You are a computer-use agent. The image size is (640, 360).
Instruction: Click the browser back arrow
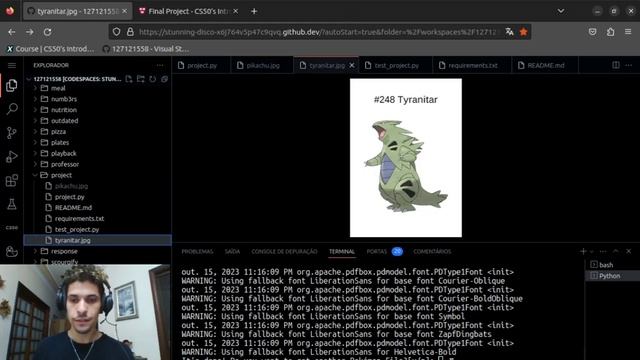point(12,32)
